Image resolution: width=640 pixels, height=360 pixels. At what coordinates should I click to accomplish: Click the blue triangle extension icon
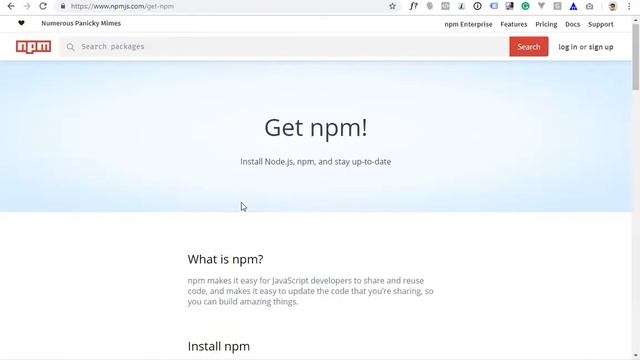tap(573, 6)
